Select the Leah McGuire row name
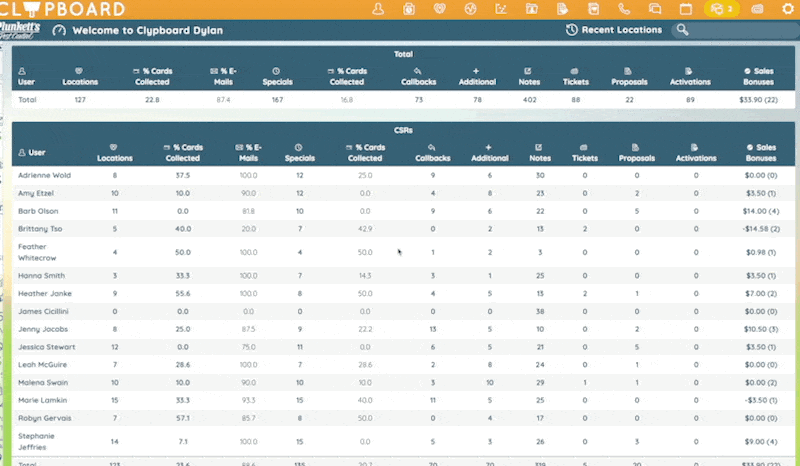Viewport: 800px width, 466px height. [42, 365]
